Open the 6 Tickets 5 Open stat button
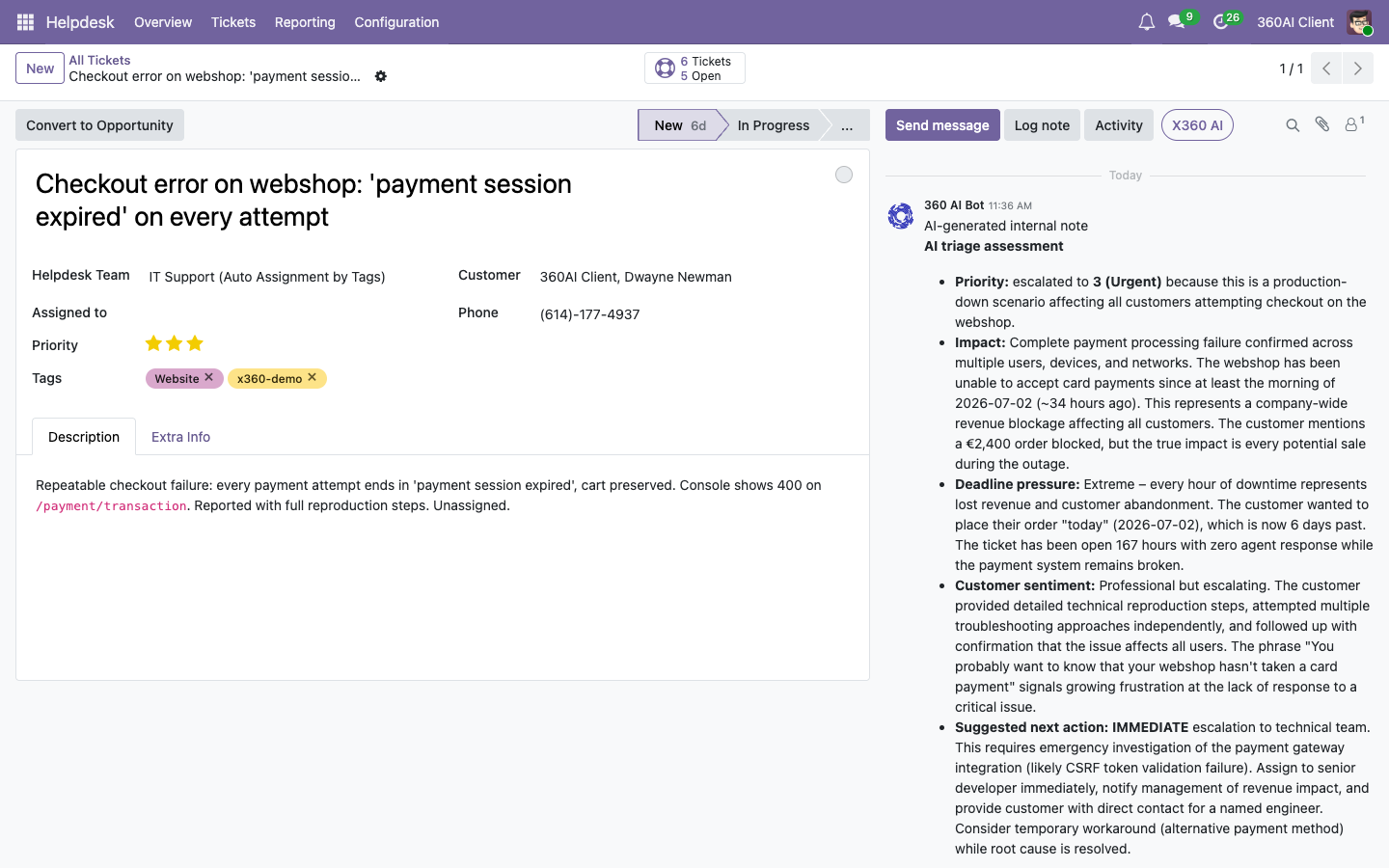This screenshot has height=868, width=1389. (x=694, y=68)
